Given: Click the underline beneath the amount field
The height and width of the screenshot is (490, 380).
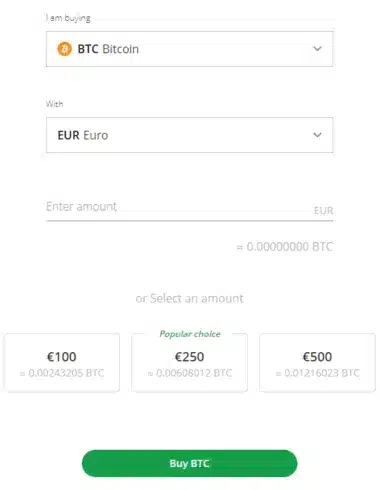Looking at the screenshot, I should pos(189,220).
